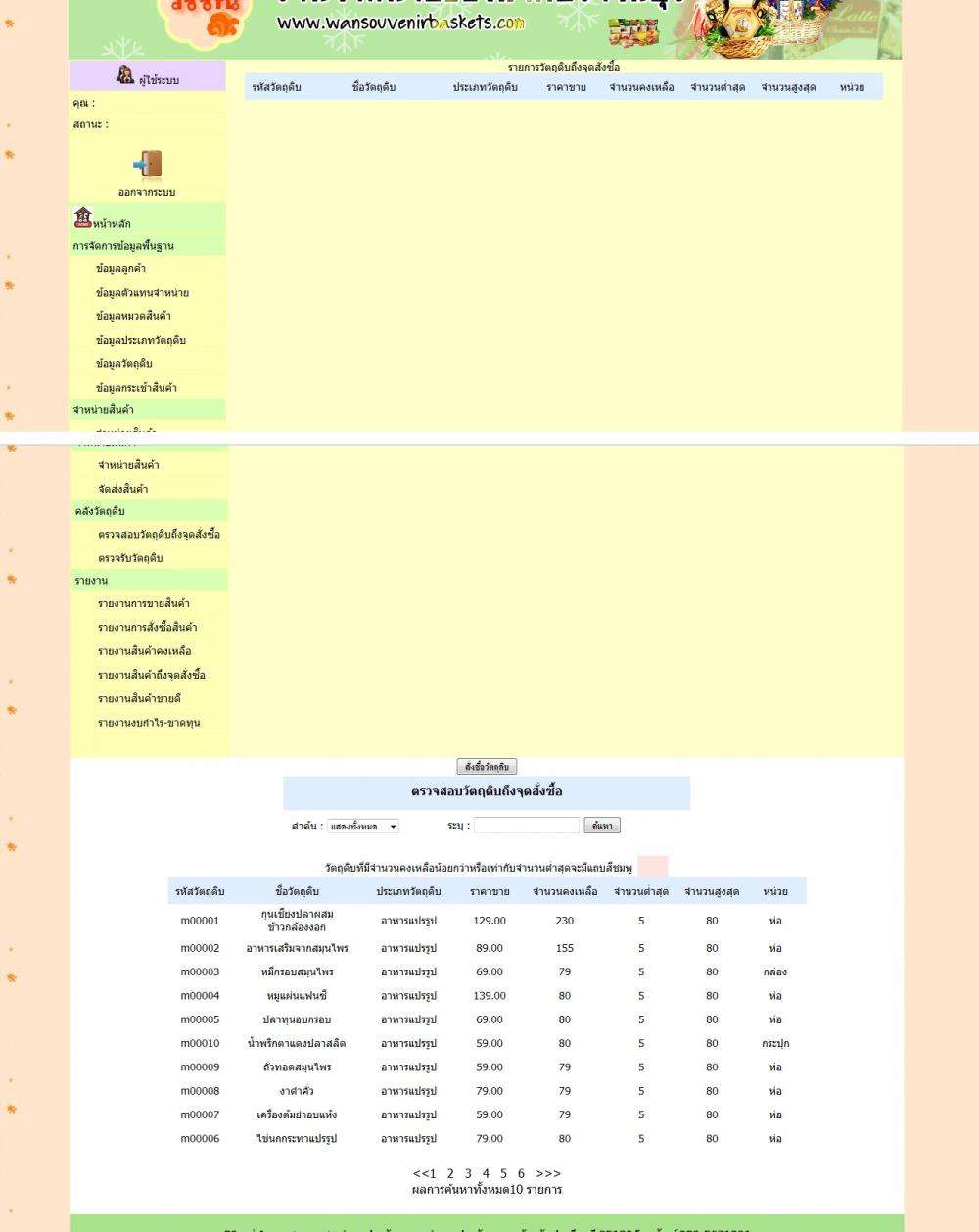Click material name ไข่นกกระทาแปรรูป
This screenshot has width=979, height=1232.
(x=297, y=1139)
